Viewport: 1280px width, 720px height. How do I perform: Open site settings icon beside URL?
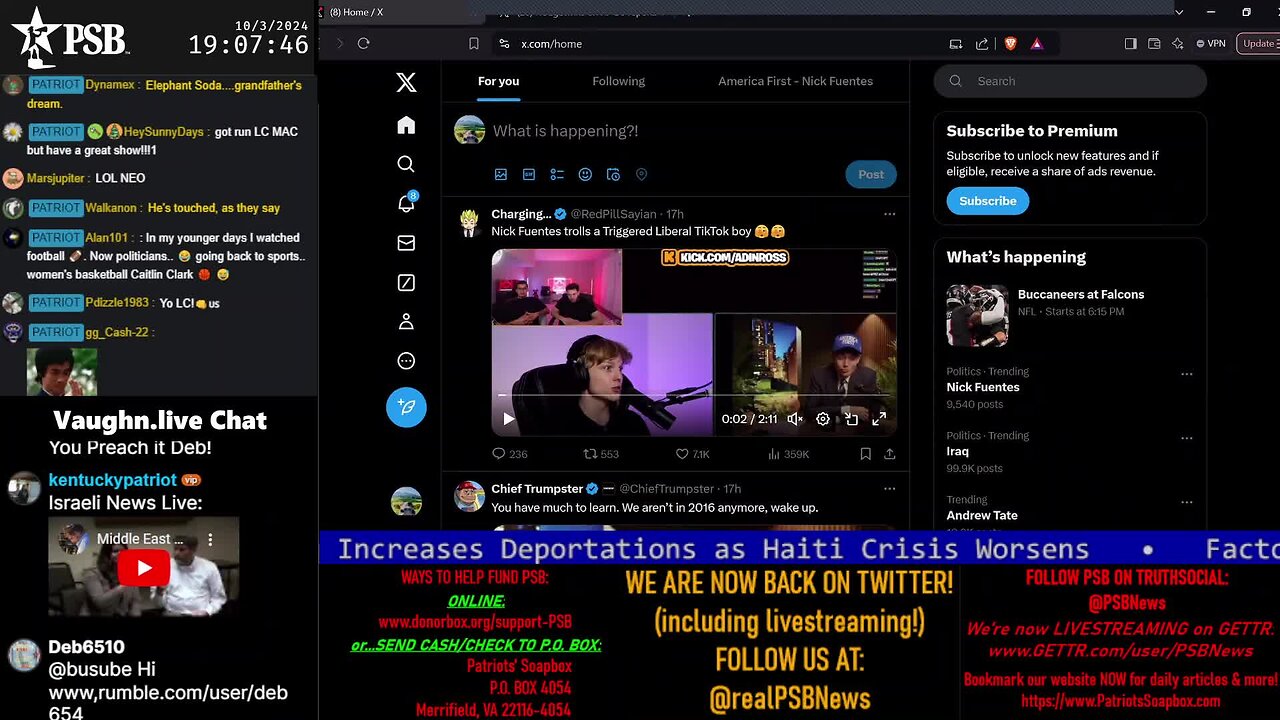(x=504, y=44)
